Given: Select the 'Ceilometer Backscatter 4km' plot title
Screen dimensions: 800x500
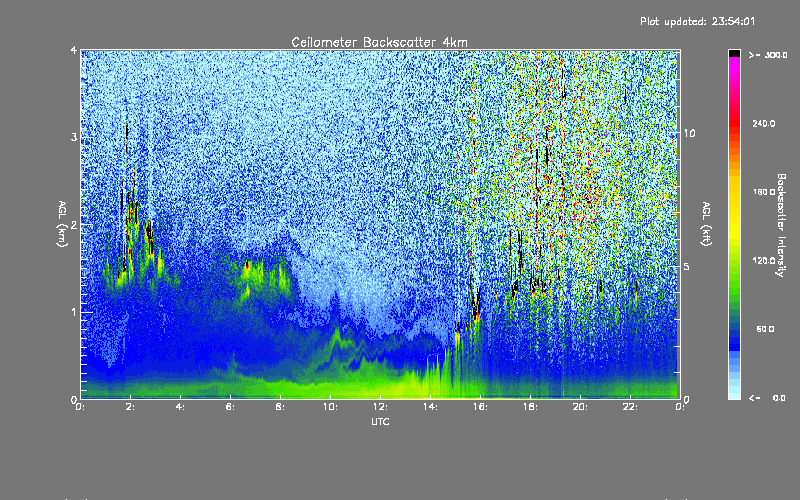Looking at the screenshot, I should click(379, 42).
